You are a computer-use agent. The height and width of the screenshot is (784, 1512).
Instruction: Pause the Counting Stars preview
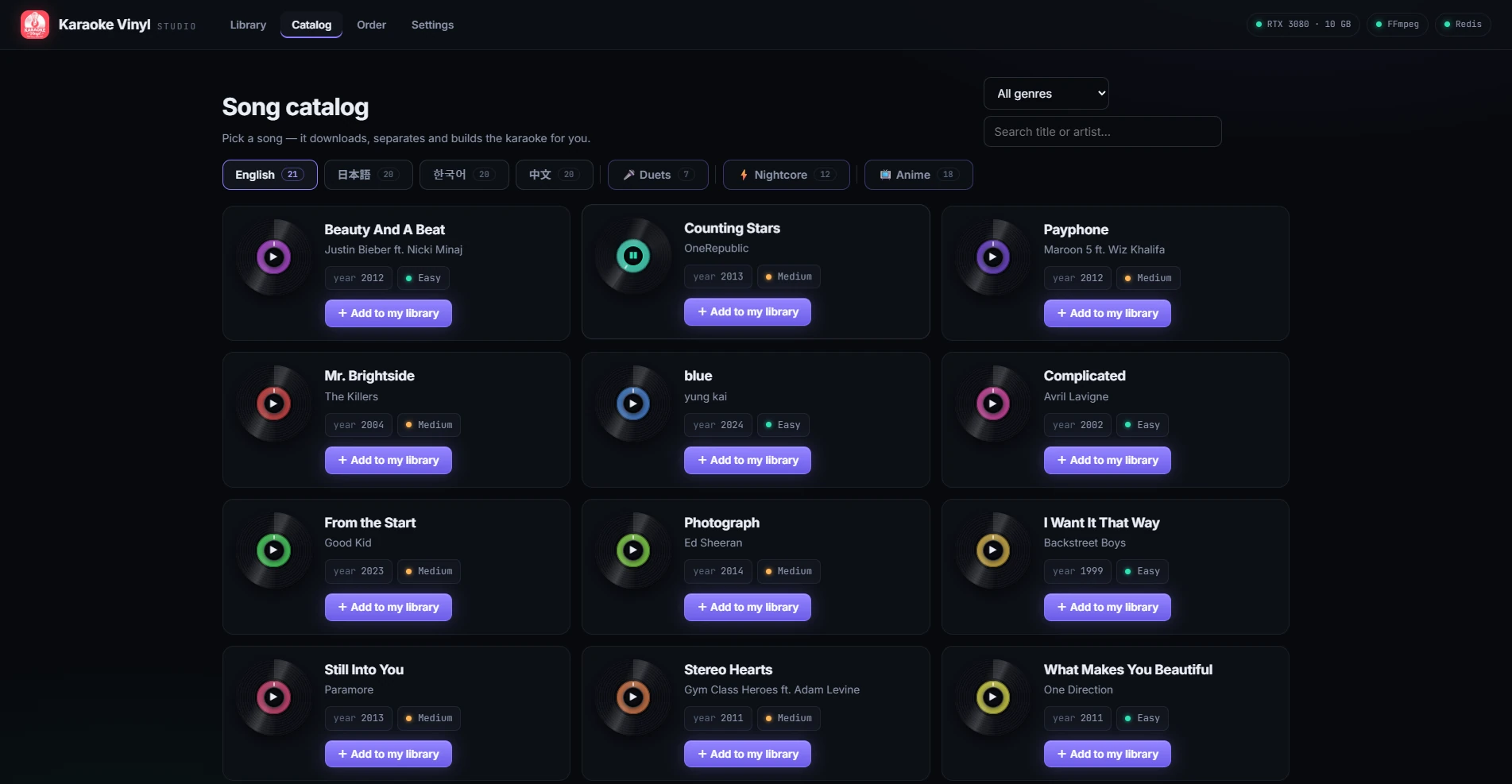(633, 255)
